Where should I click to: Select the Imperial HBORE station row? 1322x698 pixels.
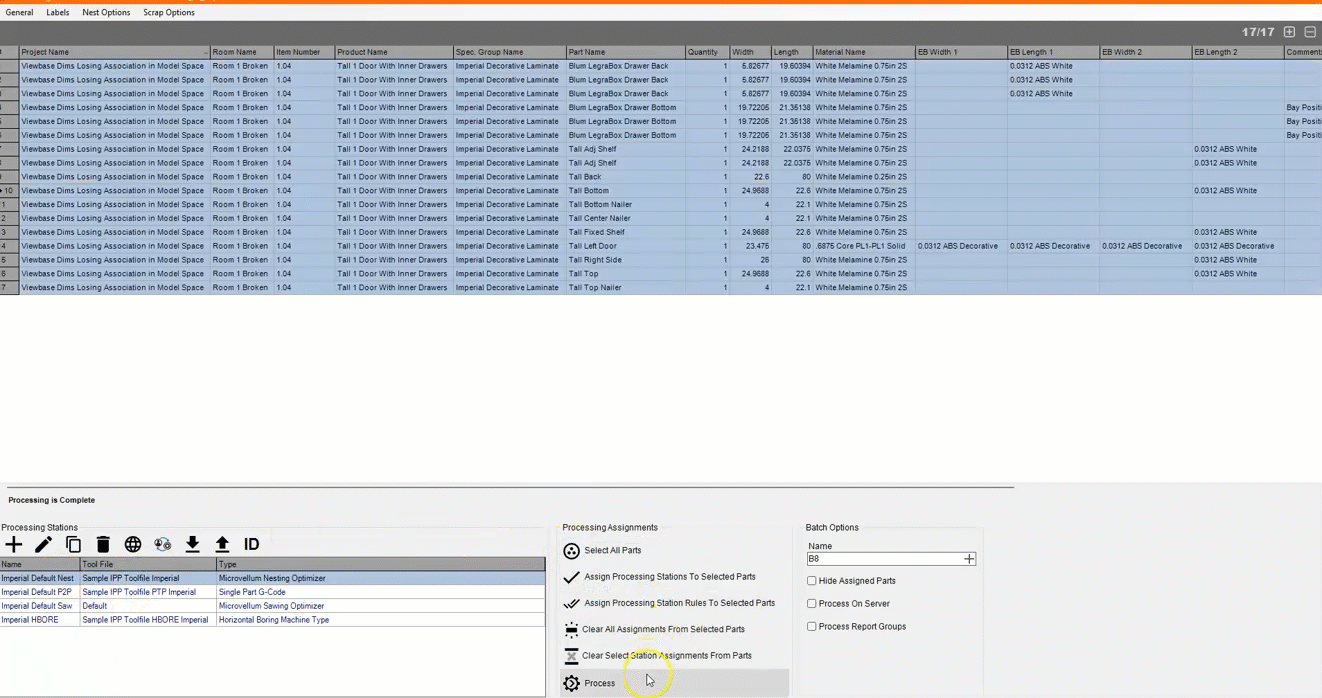pos(30,620)
